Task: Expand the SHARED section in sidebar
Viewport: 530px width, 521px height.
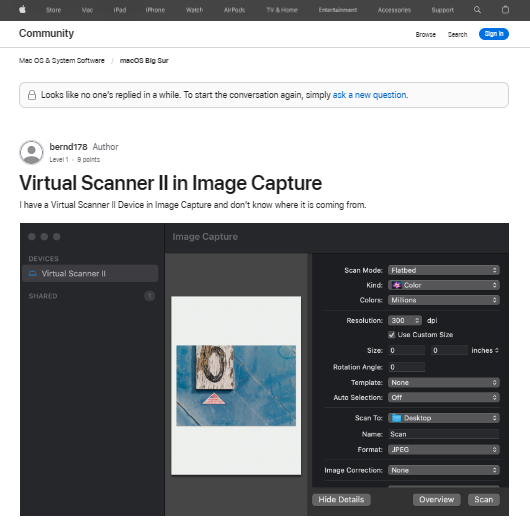Action: (43, 296)
